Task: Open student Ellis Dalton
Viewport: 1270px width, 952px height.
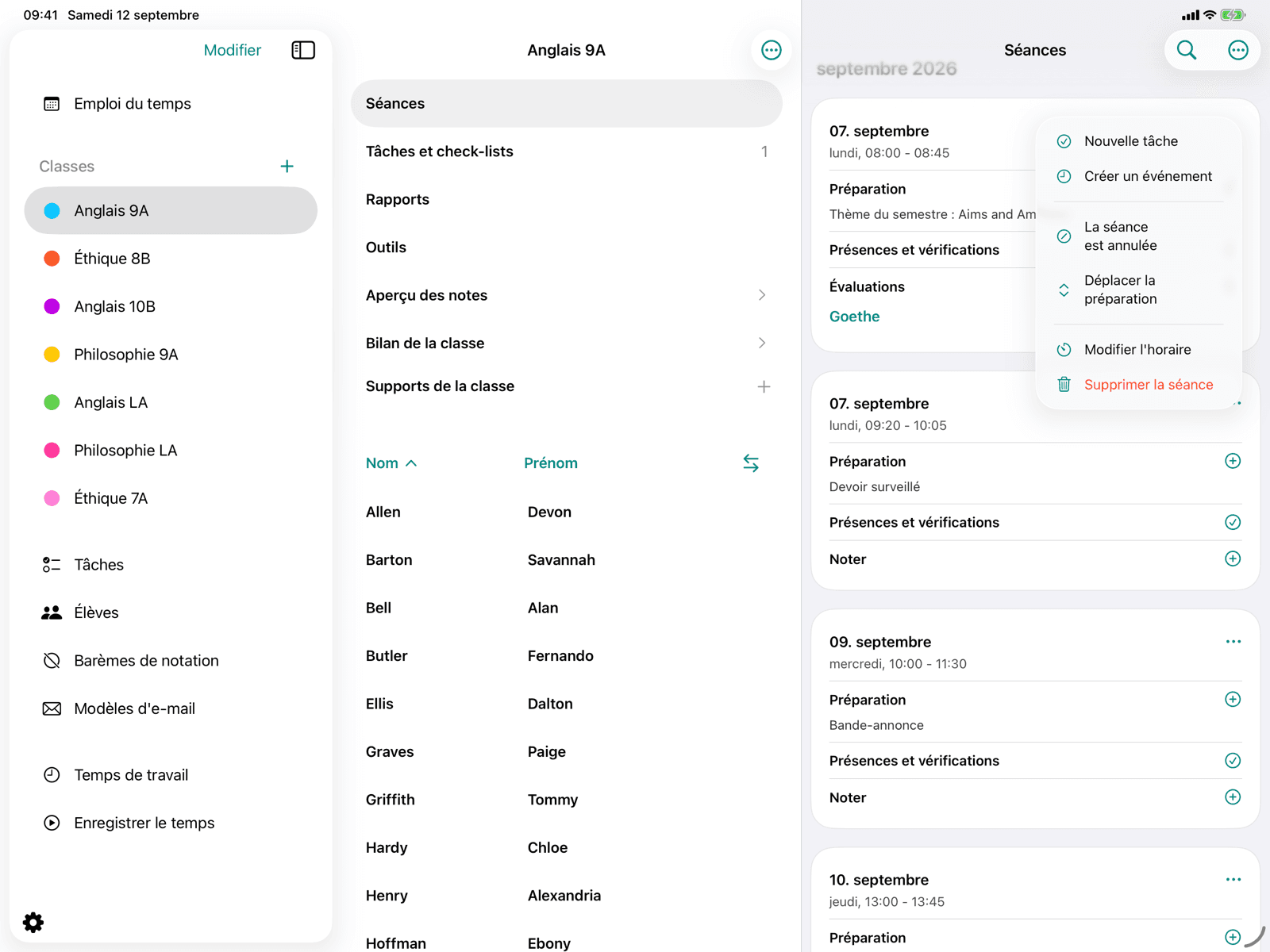Action: pyautogui.click(x=567, y=704)
